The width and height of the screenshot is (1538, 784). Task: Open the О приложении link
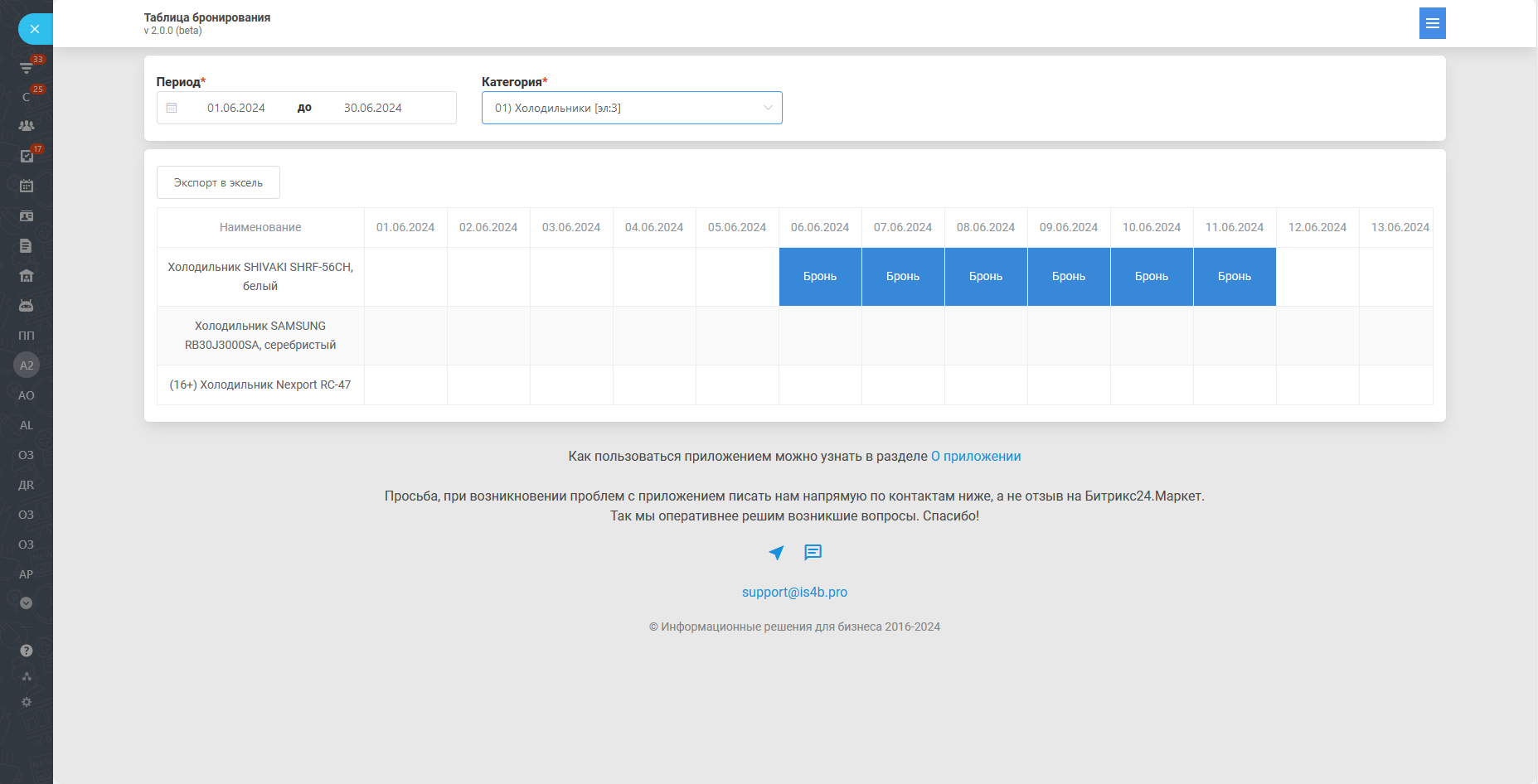pos(975,457)
